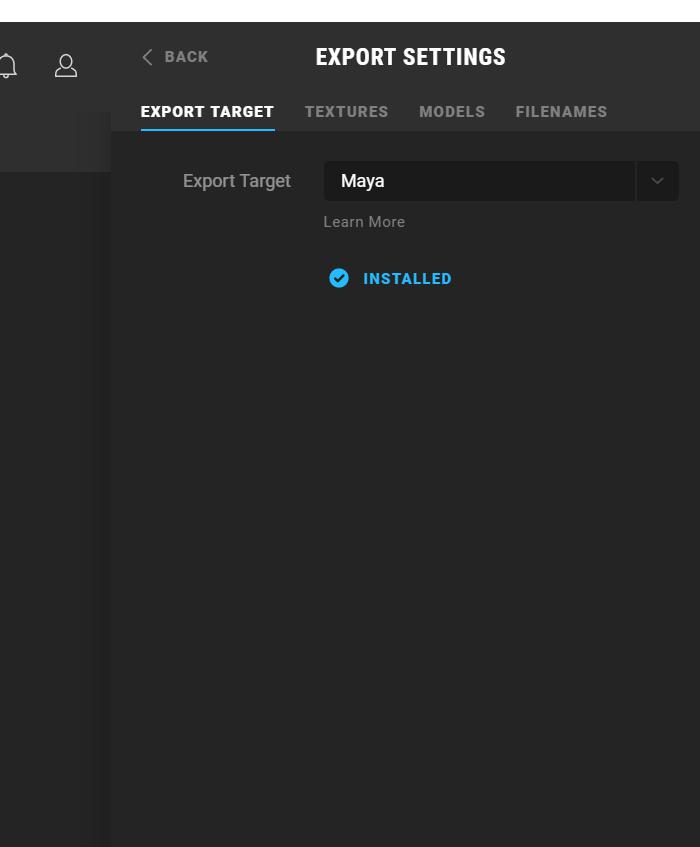Screen dimensions: 700x847
Task: Follow the Learn More link
Action: click(x=364, y=222)
